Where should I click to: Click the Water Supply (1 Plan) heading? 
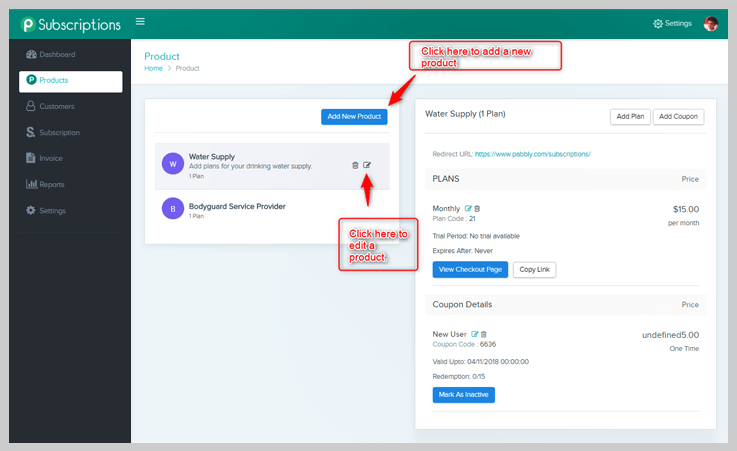pyautogui.click(x=465, y=114)
